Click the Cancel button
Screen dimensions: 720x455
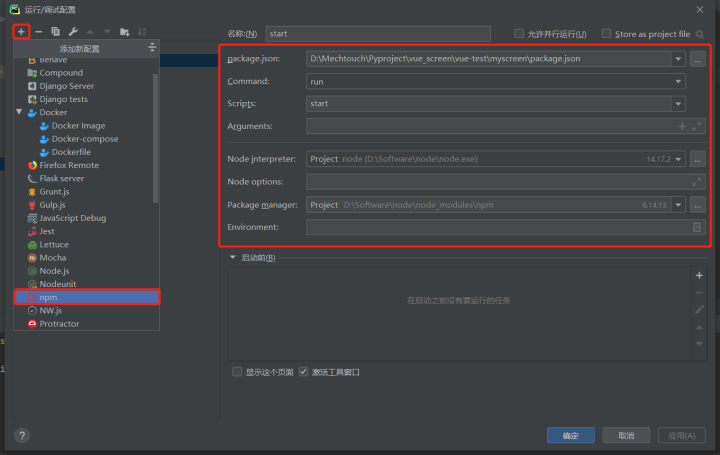(626, 435)
